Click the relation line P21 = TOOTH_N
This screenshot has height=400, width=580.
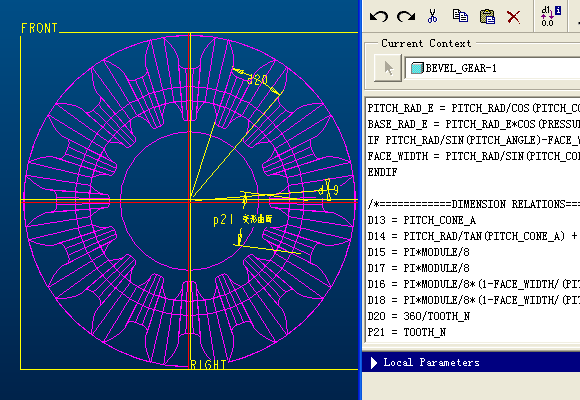[407, 332]
